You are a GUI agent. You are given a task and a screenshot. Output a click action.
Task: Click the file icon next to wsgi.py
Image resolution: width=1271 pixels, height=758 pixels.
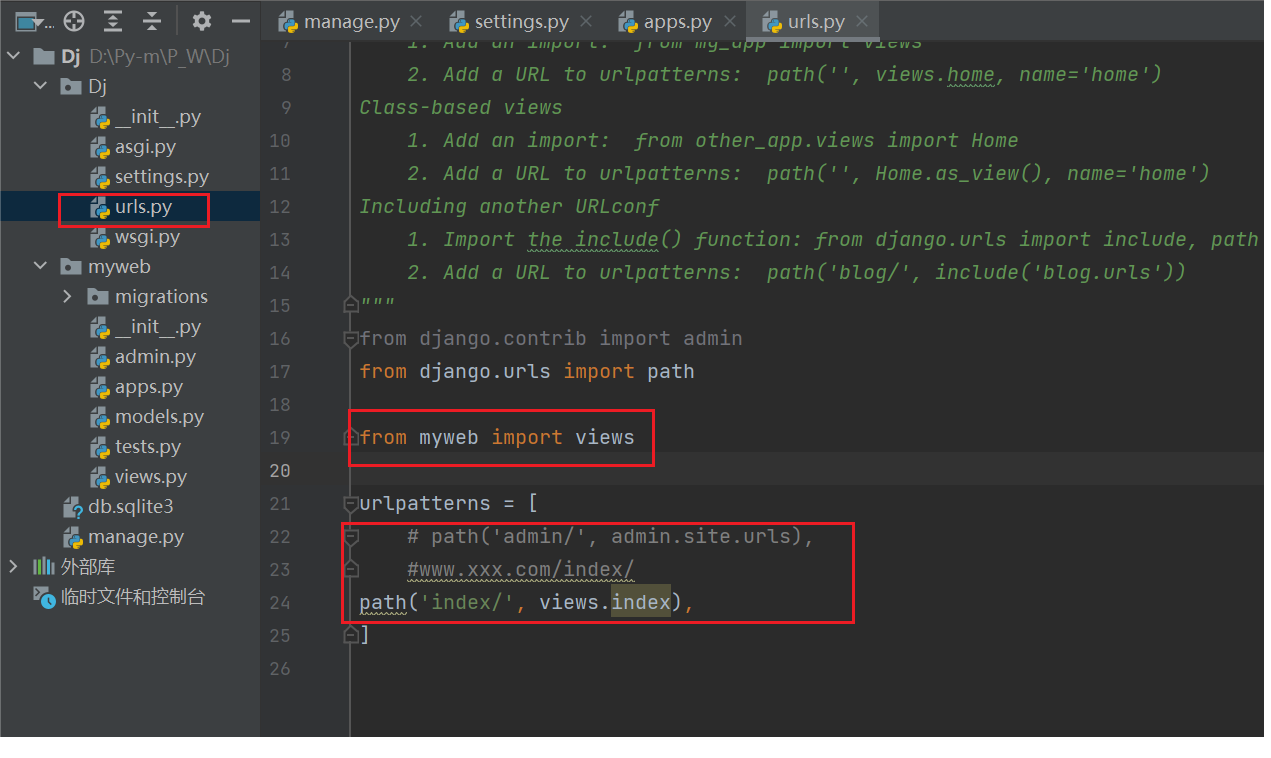(x=99, y=237)
